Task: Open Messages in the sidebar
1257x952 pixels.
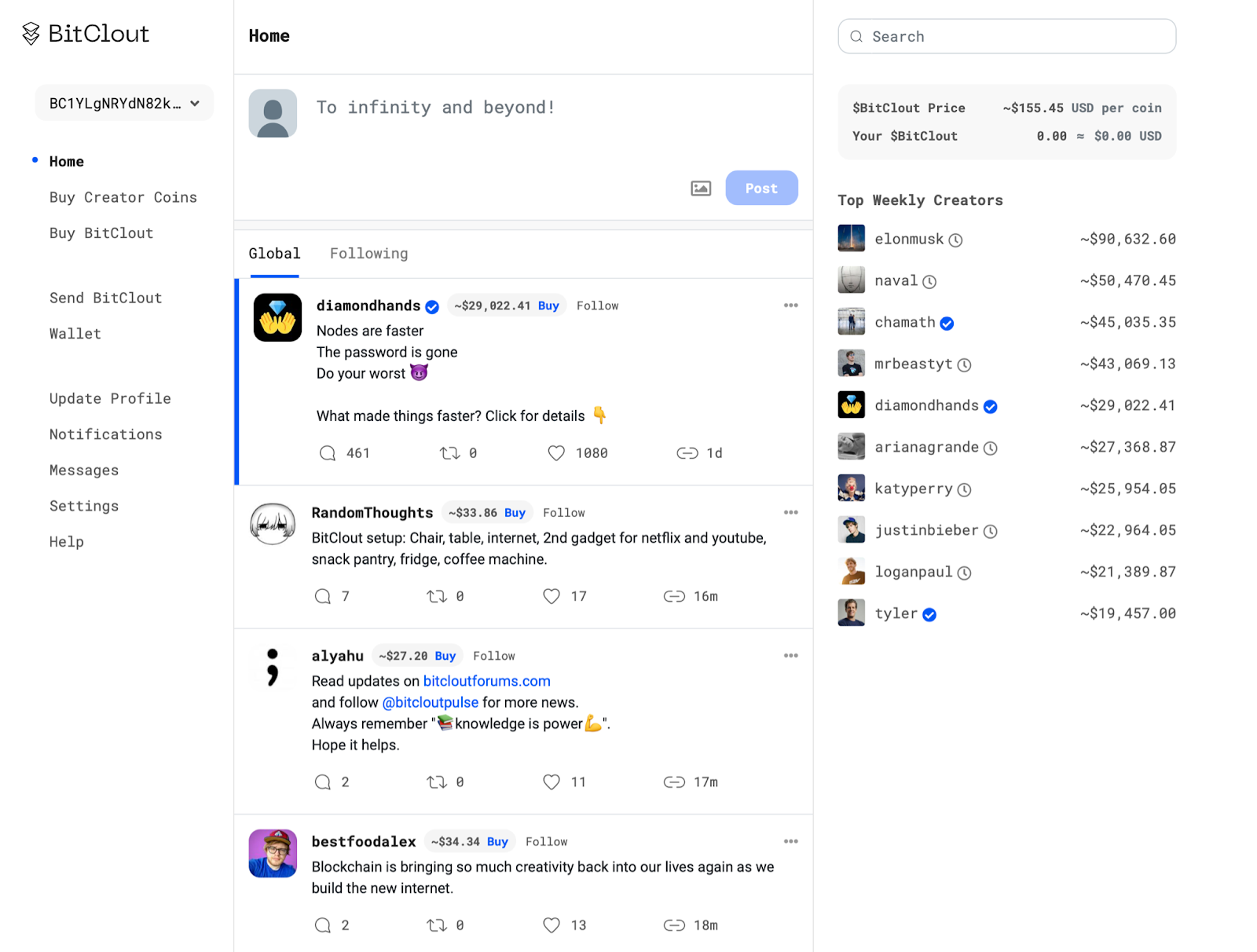Action: (x=84, y=471)
